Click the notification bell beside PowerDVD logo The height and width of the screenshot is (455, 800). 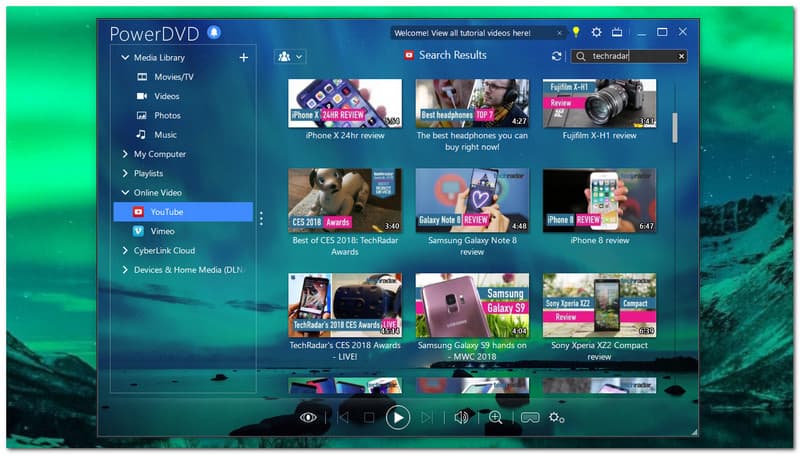(214, 33)
